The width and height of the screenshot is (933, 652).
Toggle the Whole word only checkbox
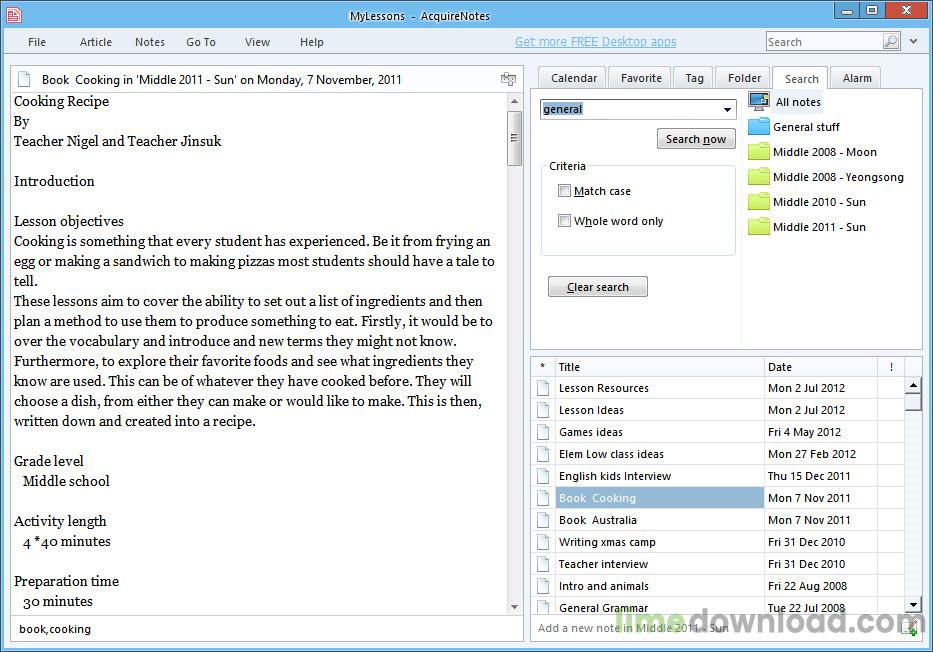coord(565,221)
